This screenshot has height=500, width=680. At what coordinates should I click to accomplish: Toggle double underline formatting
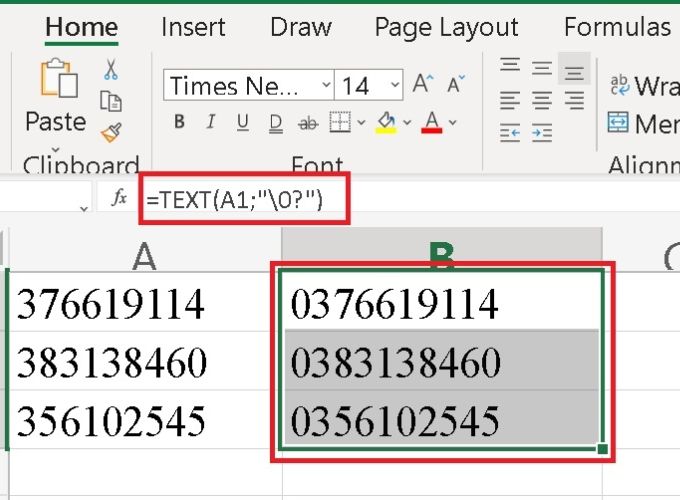[x=275, y=123]
